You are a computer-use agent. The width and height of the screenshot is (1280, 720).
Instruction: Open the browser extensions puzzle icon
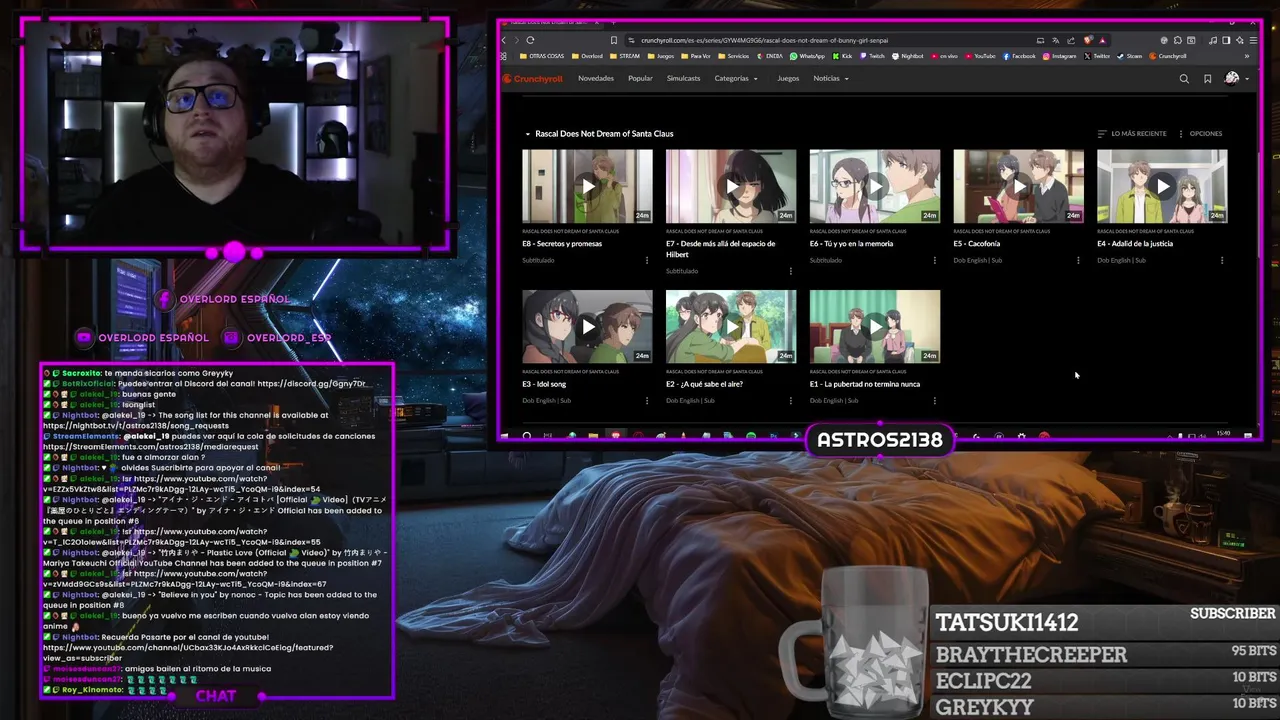coord(1178,40)
